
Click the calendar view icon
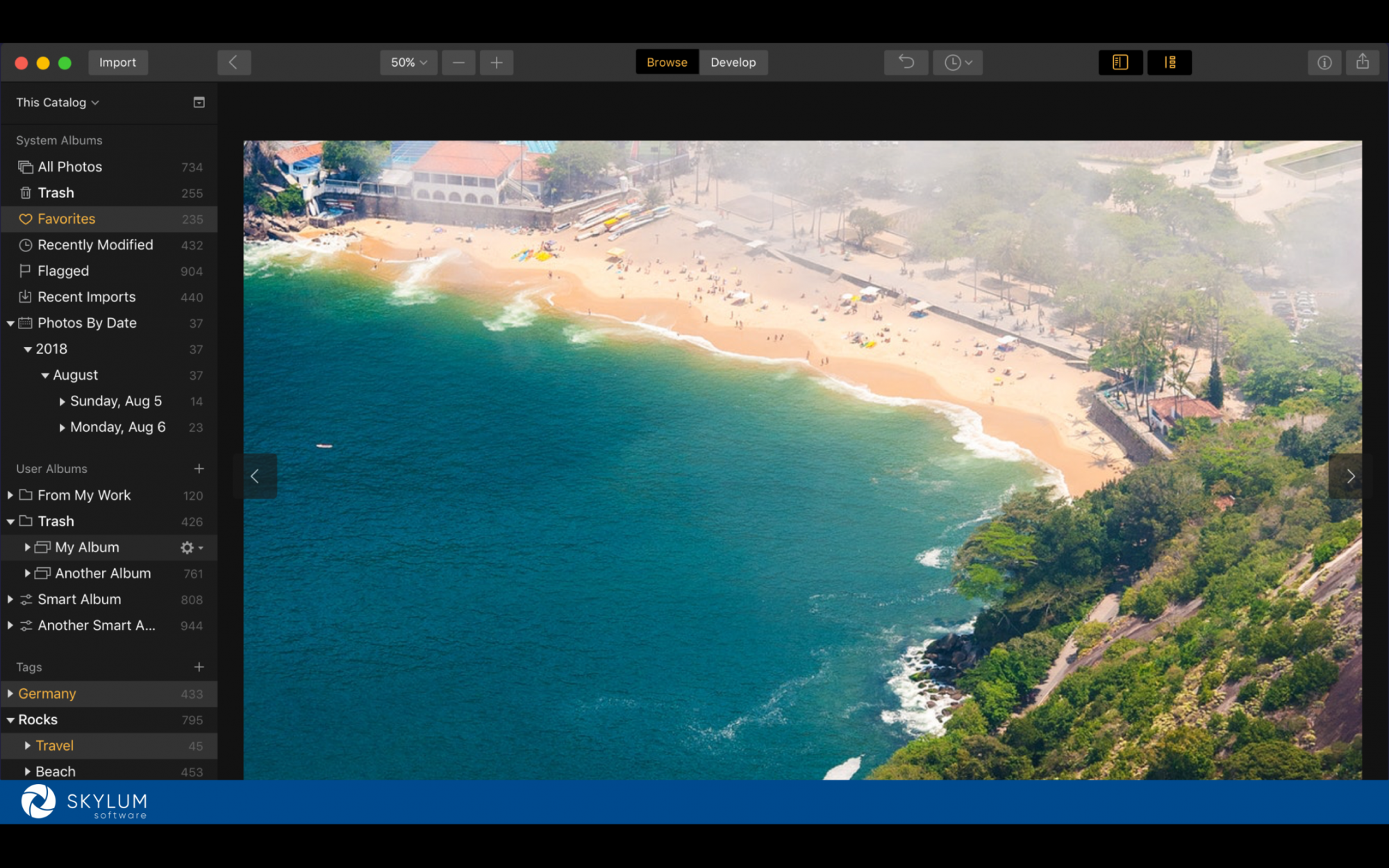(x=198, y=102)
